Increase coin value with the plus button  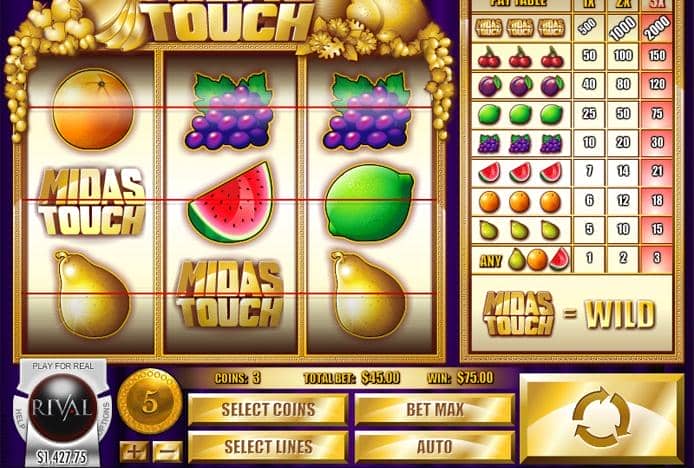pyautogui.click(x=134, y=452)
